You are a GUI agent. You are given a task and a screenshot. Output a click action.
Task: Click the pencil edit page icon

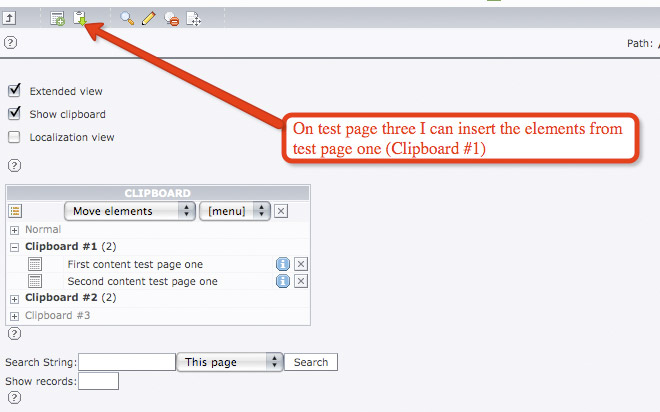coord(149,18)
